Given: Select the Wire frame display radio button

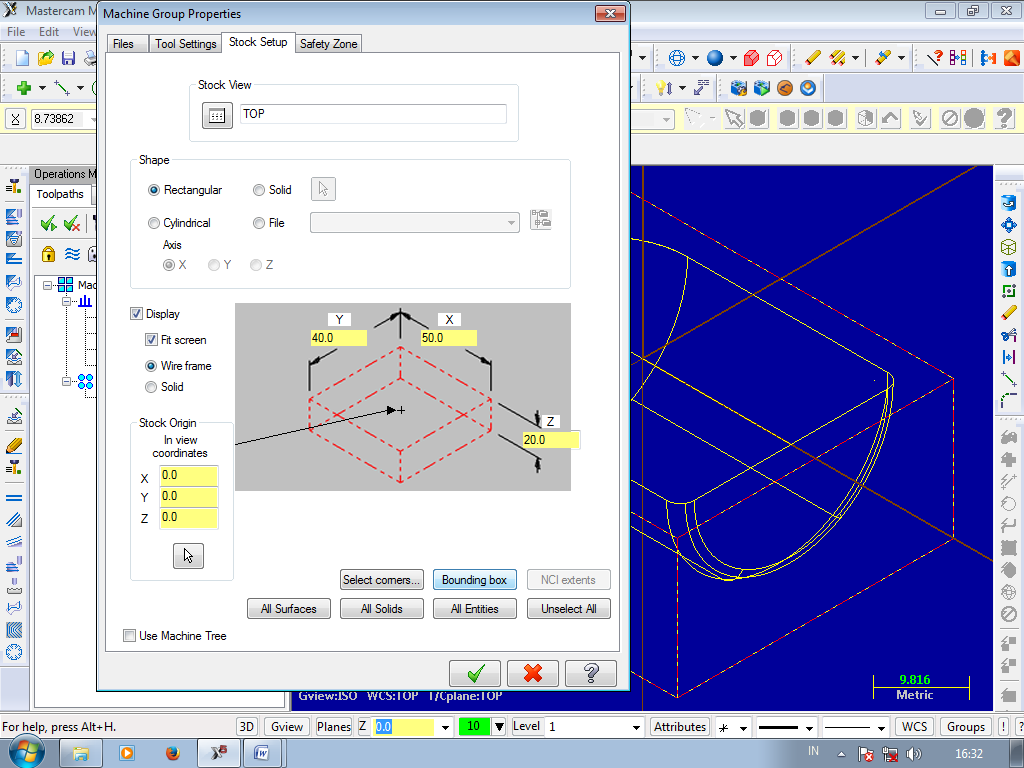Looking at the screenshot, I should 151,366.
